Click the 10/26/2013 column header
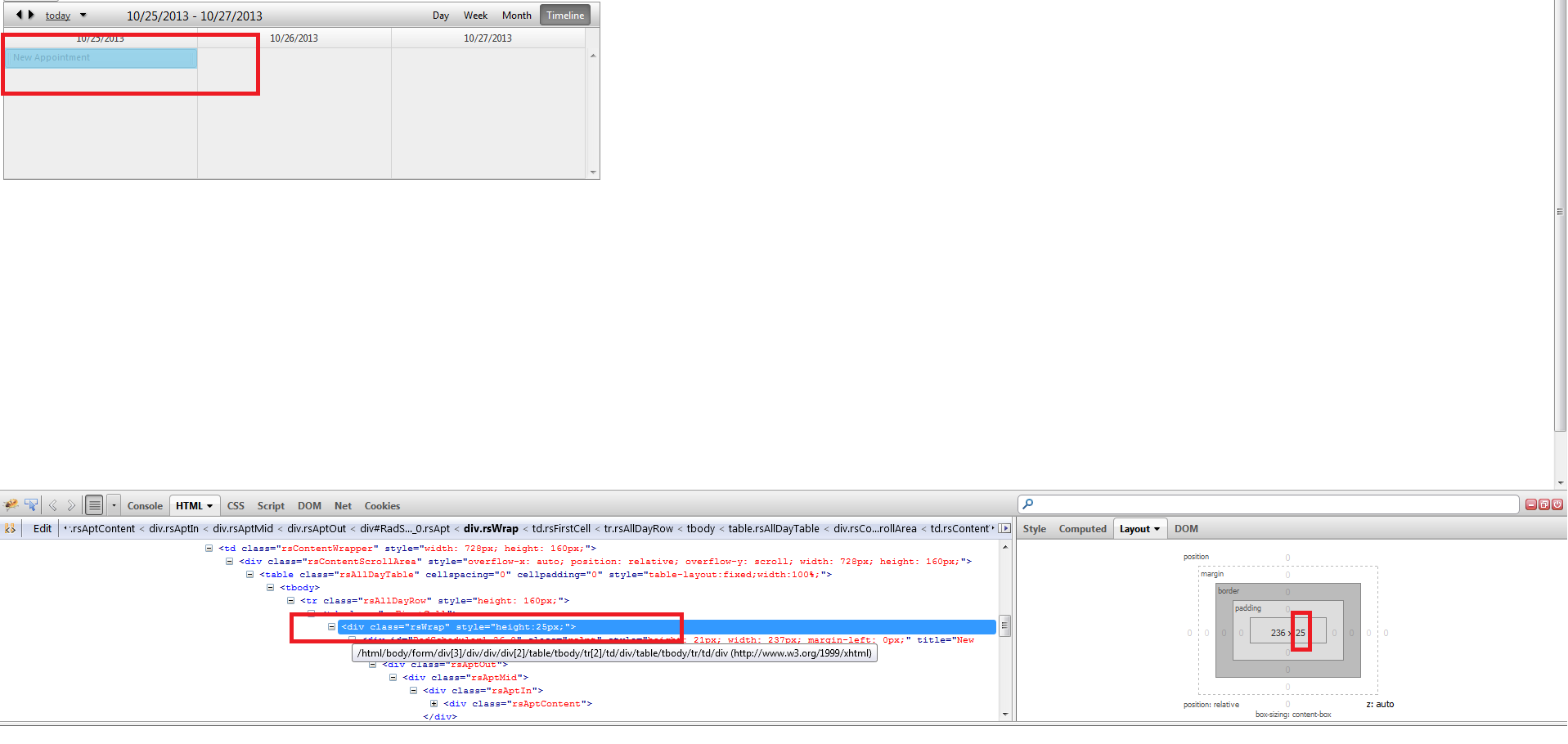 coord(294,38)
